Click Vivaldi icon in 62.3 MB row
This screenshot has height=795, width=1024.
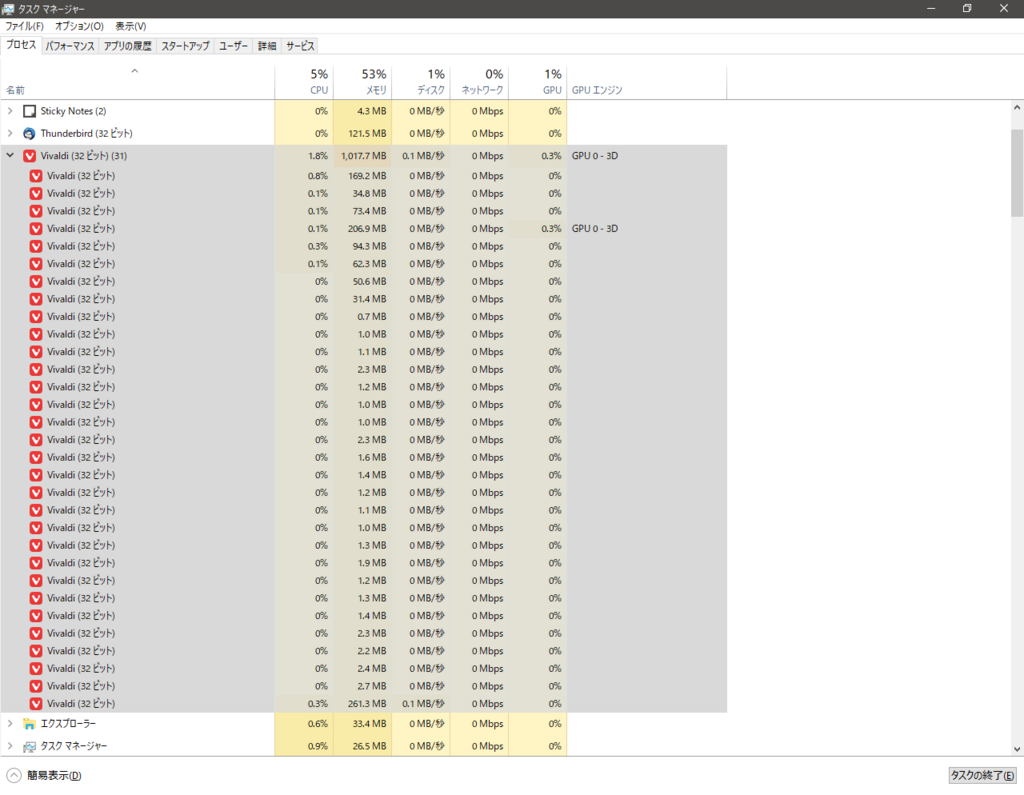(36, 264)
